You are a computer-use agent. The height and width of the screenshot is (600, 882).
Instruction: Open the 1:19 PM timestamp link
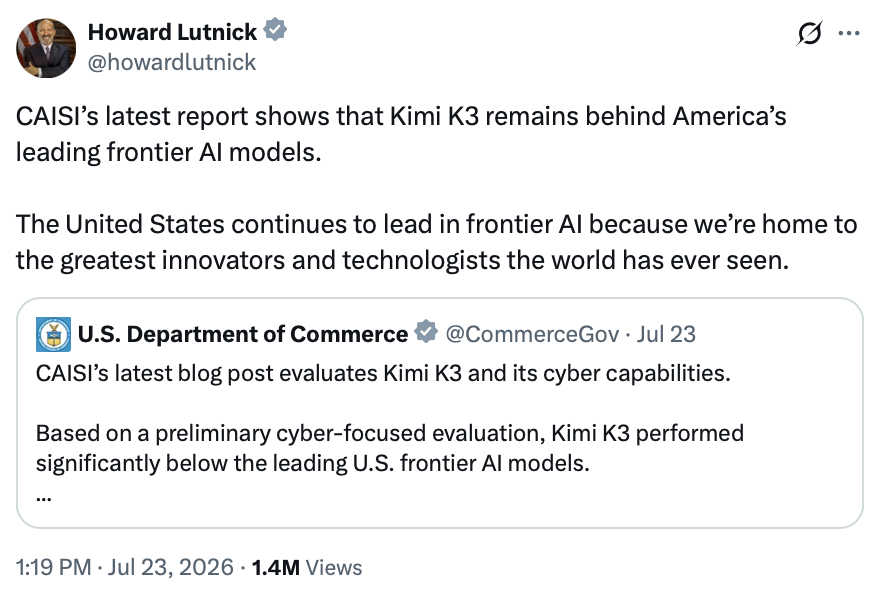pos(53,567)
